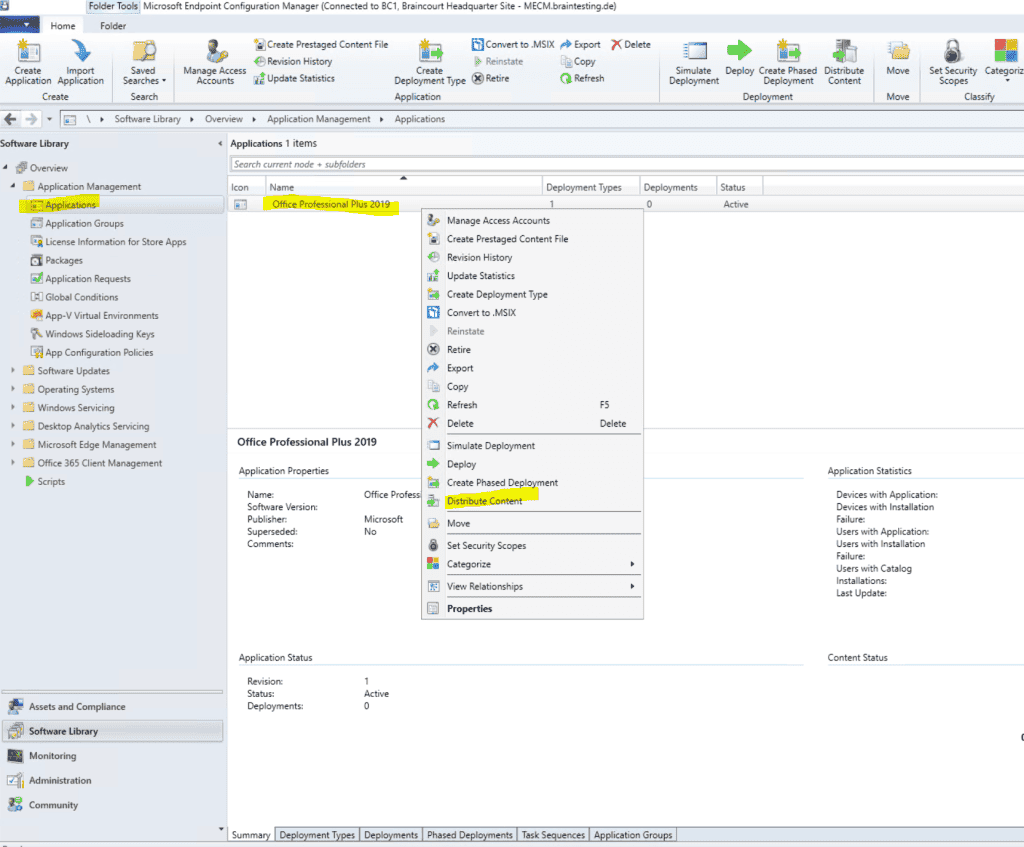Click the Create Application icon

(x=27, y=60)
